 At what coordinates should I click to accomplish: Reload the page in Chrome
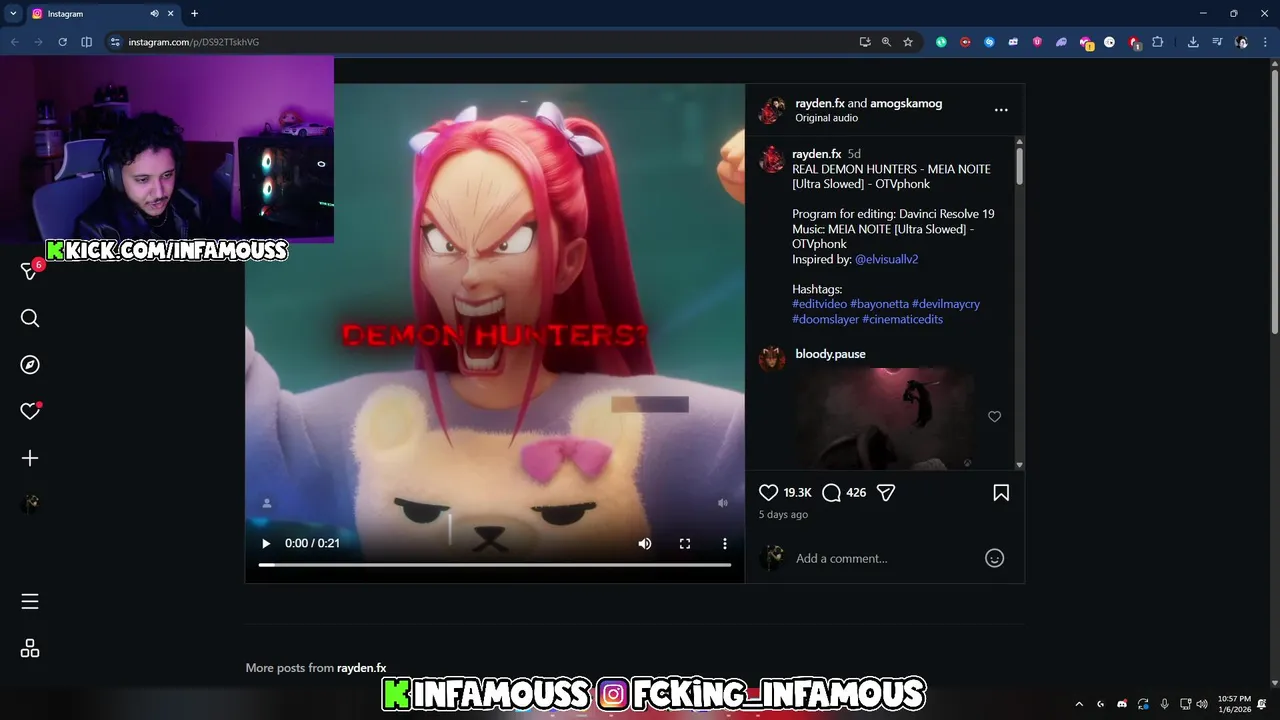click(62, 42)
